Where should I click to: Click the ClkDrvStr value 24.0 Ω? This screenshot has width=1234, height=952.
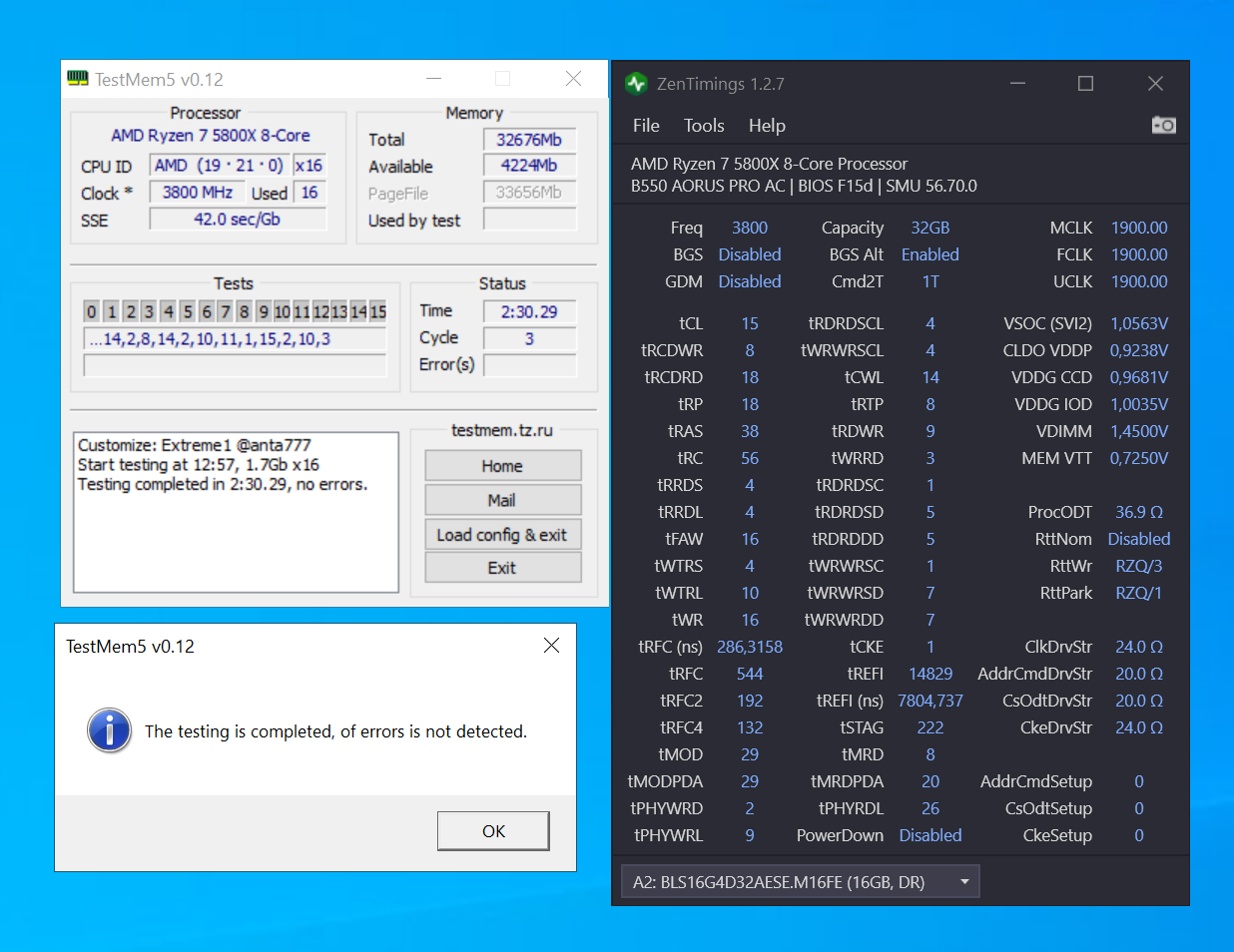click(x=1139, y=647)
